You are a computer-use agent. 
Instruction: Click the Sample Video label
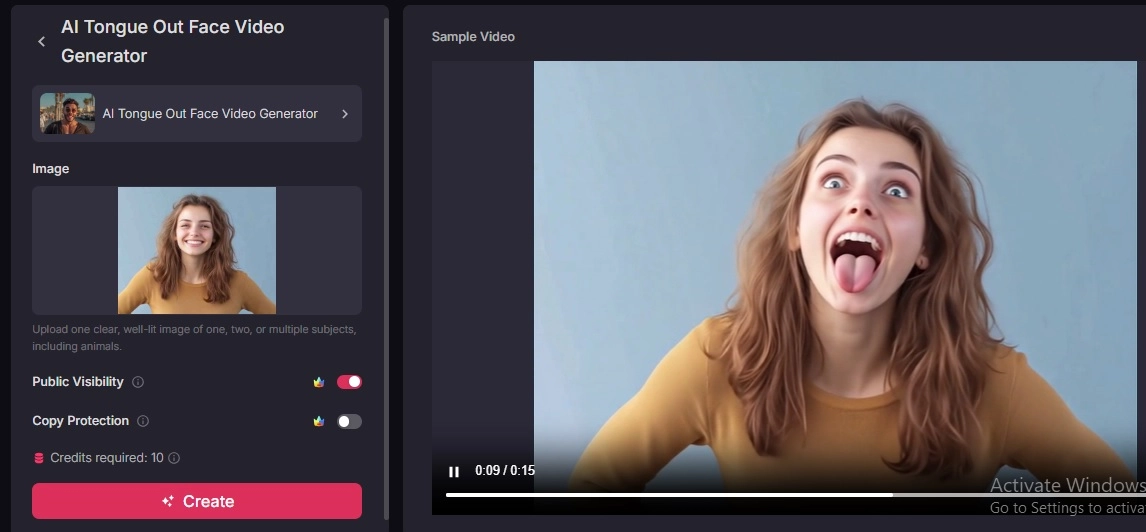[x=473, y=37]
